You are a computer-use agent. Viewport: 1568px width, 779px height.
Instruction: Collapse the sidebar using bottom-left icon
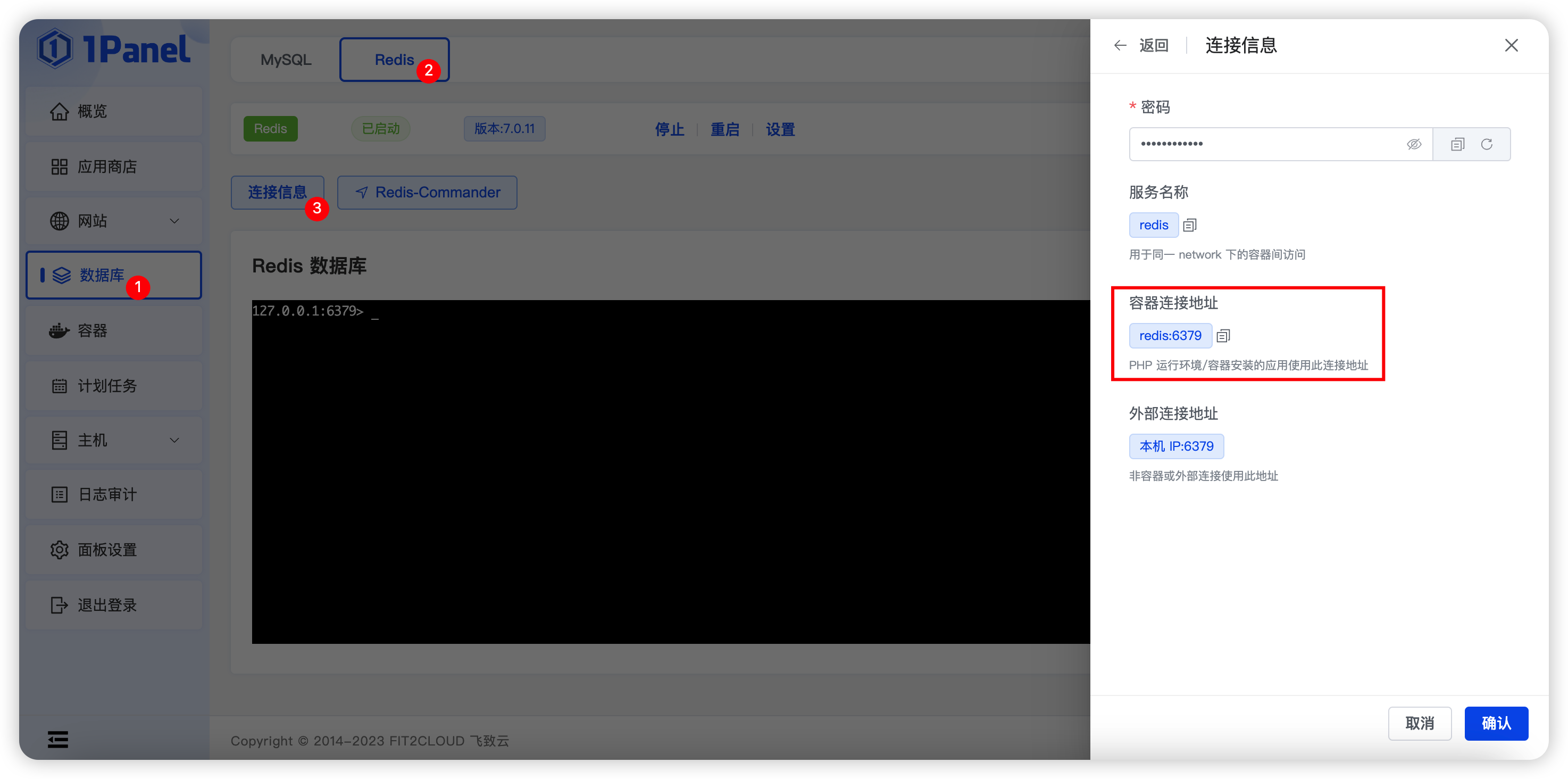click(x=58, y=739)
